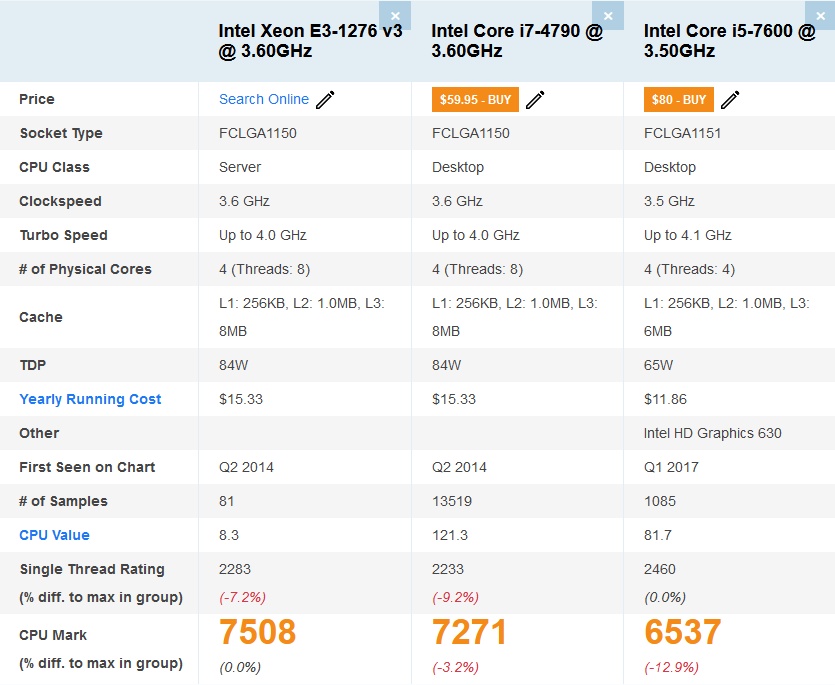Edit the price for Intel Core i7-4790
This screenshot has height=685, width=835.
tap(536, 99)
